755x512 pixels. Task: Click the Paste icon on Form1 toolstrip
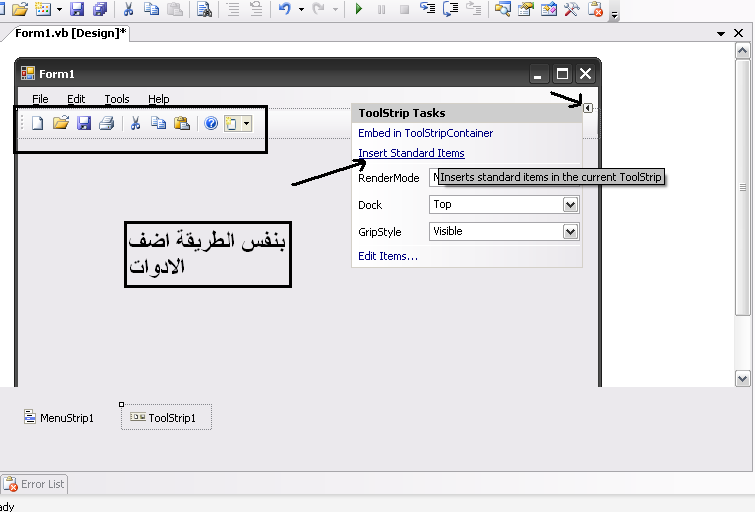click(181, 124)
